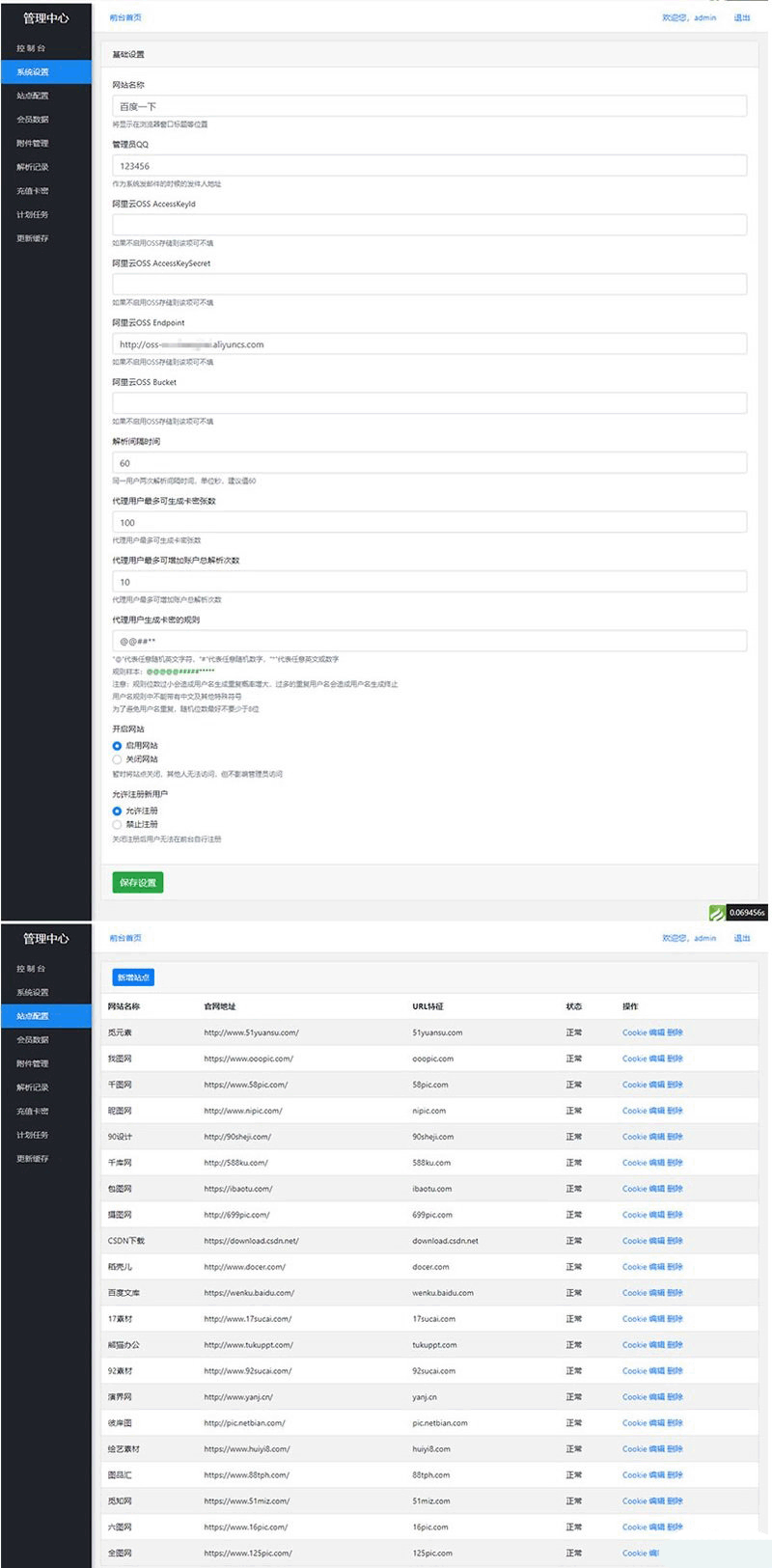Viewport: 772px width, 1568px height.
Task: Click 删除 link for 演界网 row
Action: pyautogui.click(x=675, y=1397)
